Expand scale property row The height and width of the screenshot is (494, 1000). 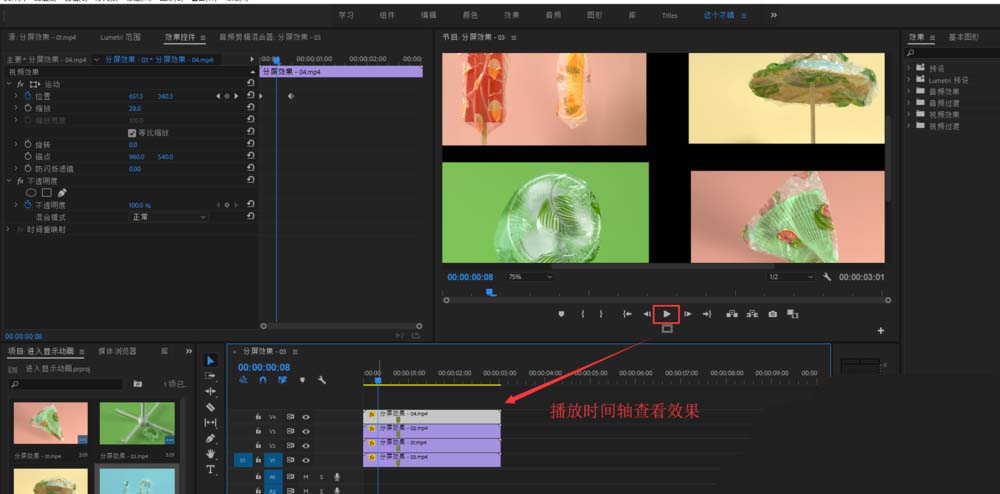pyautogui.click(x=16, y=108)
